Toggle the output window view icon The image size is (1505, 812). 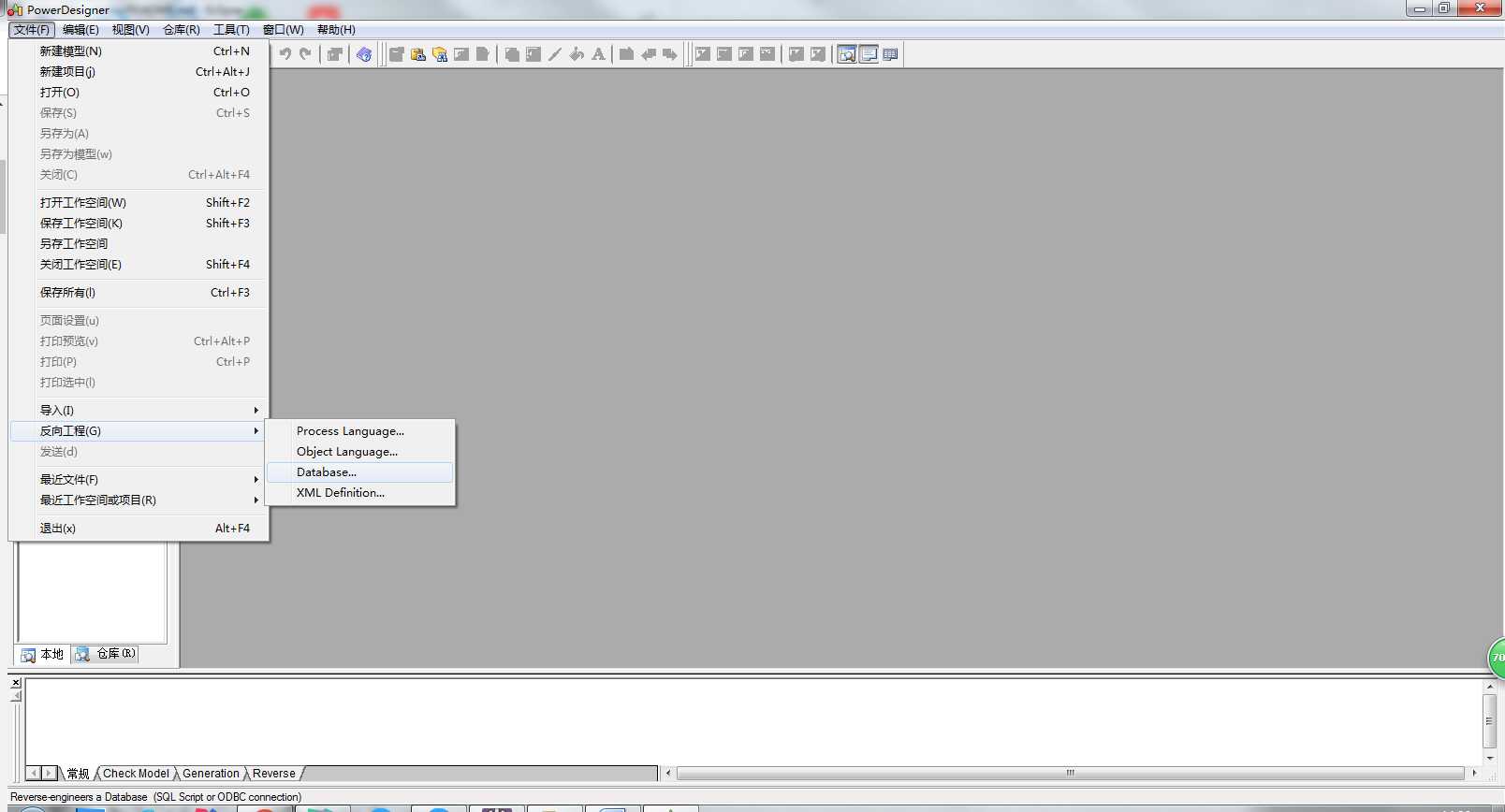point(869,54)
